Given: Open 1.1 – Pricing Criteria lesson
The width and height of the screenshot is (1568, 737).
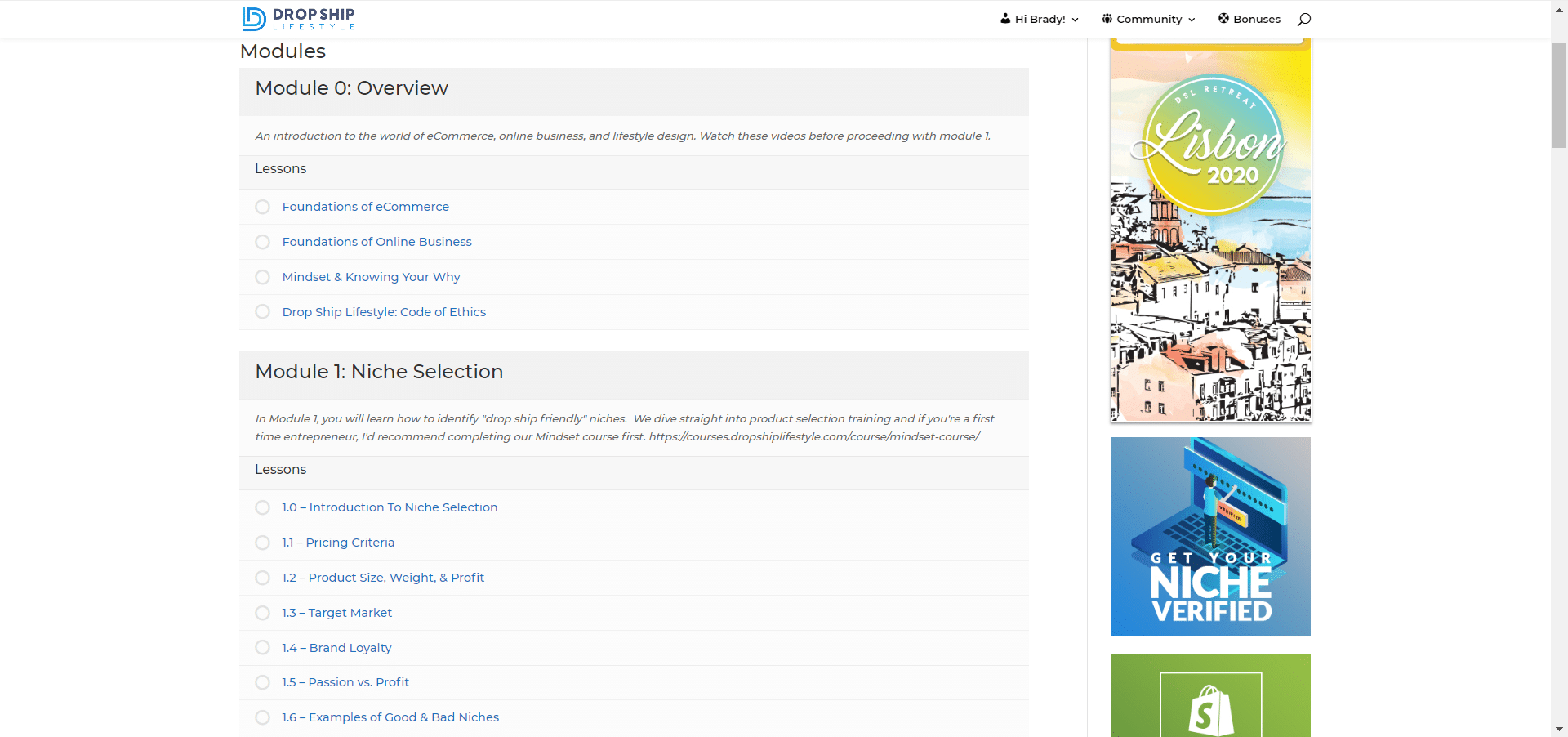Looking at the screenshot, I should coord(338,543).
